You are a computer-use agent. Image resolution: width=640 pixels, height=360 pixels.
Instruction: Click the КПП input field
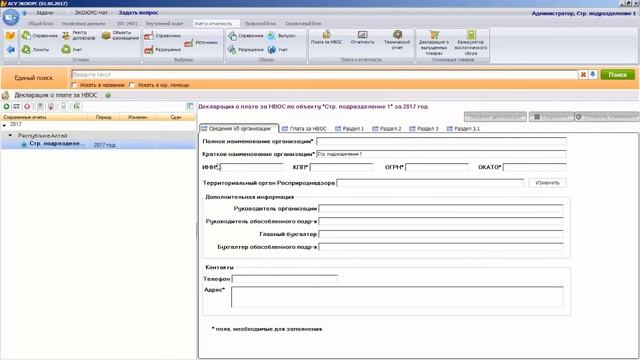coord(342,167)
